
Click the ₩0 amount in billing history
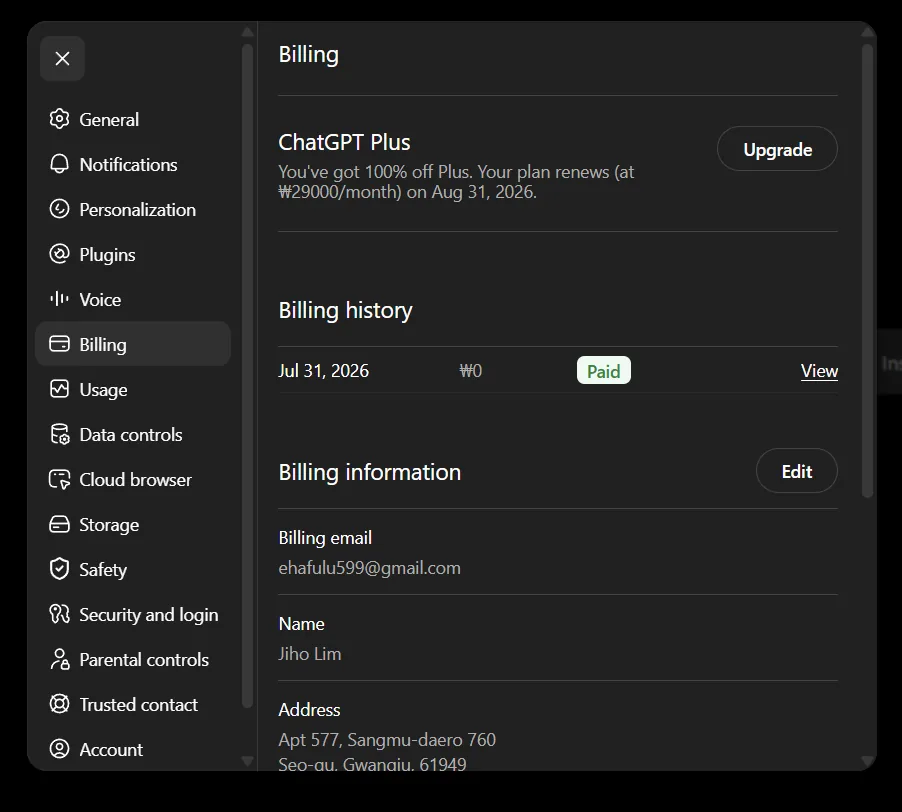click(x=471, y=371)
